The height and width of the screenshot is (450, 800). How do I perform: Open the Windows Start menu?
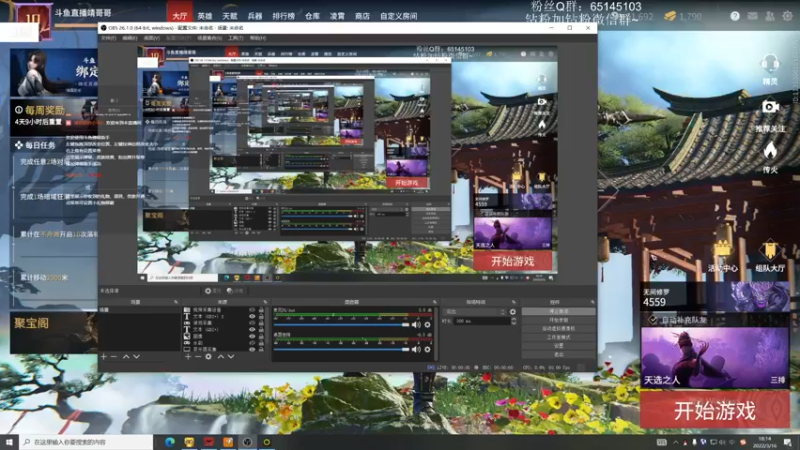pyautogui.click(x=9, y=442)
